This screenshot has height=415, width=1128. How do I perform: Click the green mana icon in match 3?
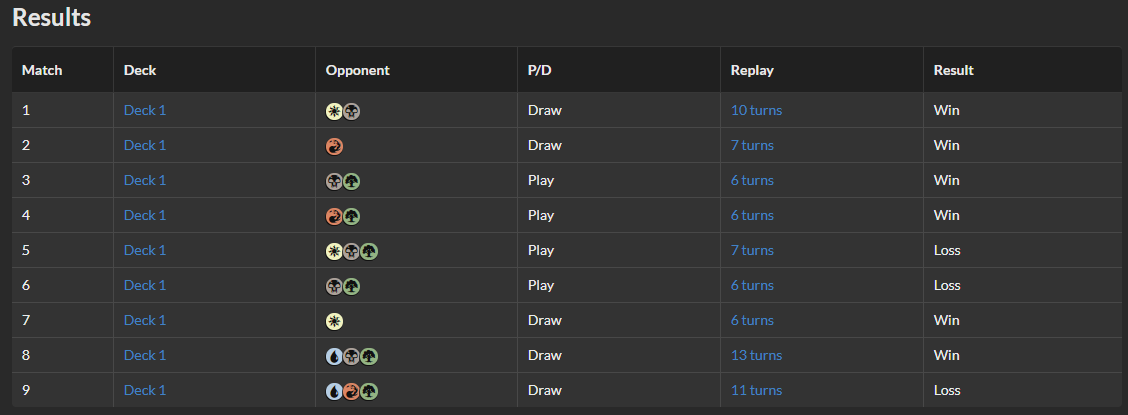click(x=351, y=181)
